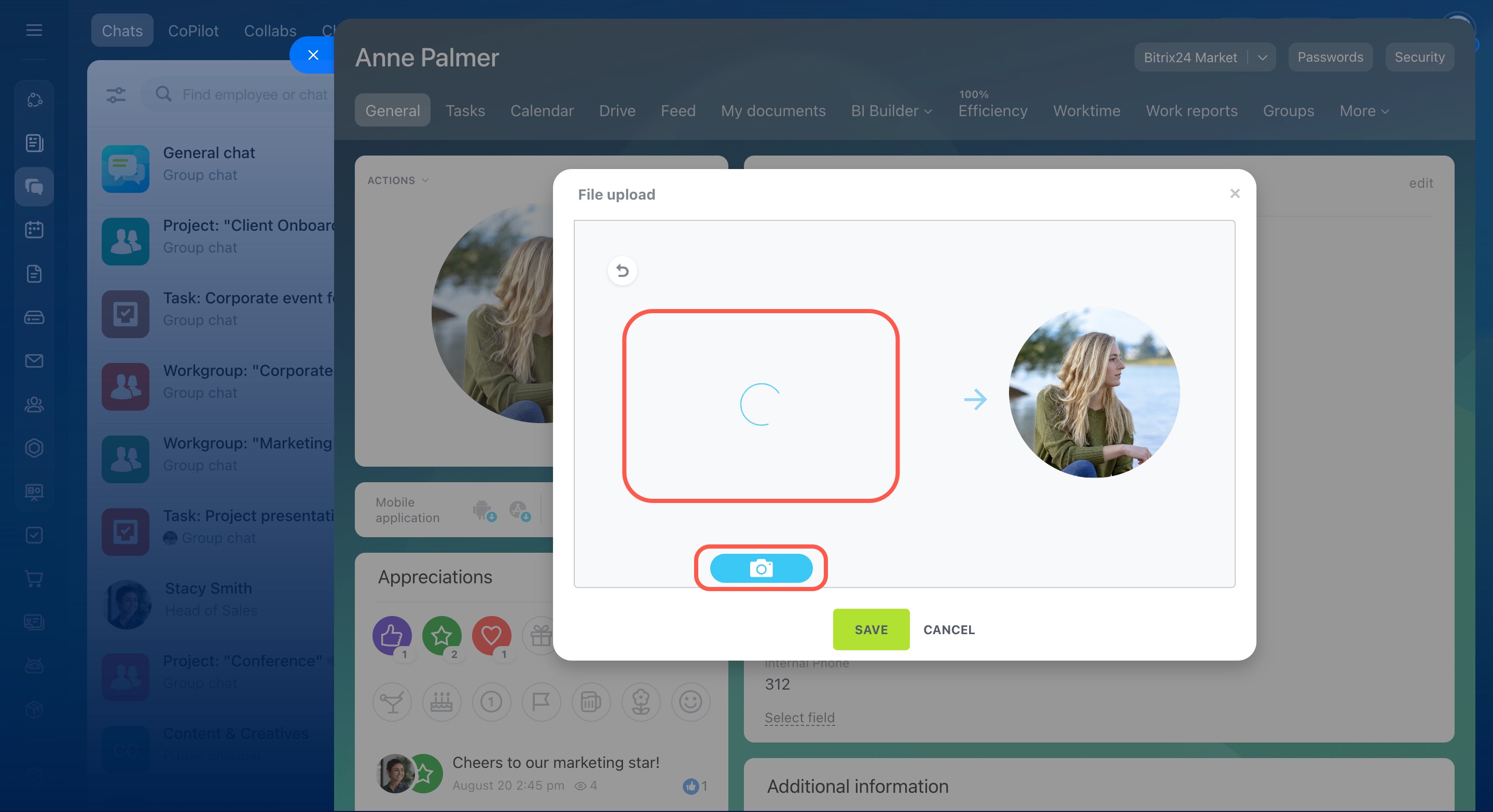Open the document icon in left sidebar
This screenshot has height=812, width=1493.
tap(34, 273)
